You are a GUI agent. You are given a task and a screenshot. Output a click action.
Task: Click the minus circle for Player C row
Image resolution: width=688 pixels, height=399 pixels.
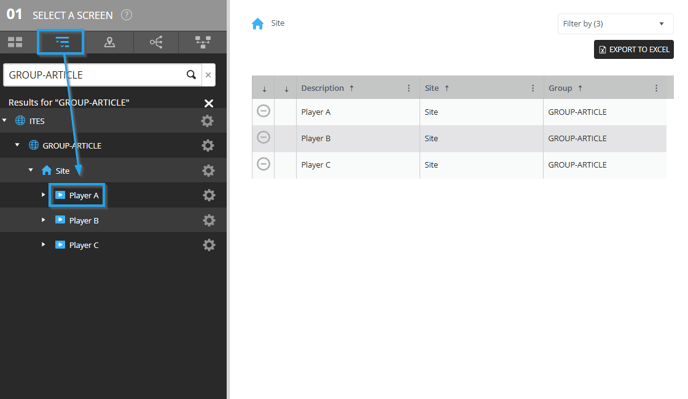263,164
